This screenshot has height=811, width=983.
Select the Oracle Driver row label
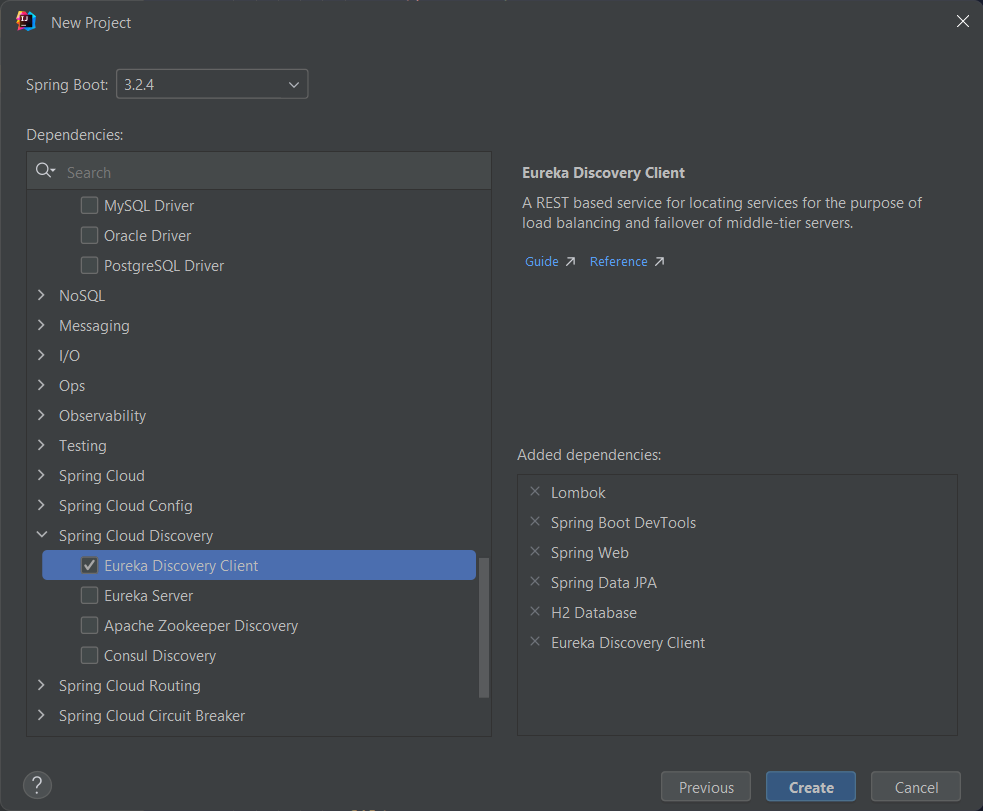[x=147, y=236]
